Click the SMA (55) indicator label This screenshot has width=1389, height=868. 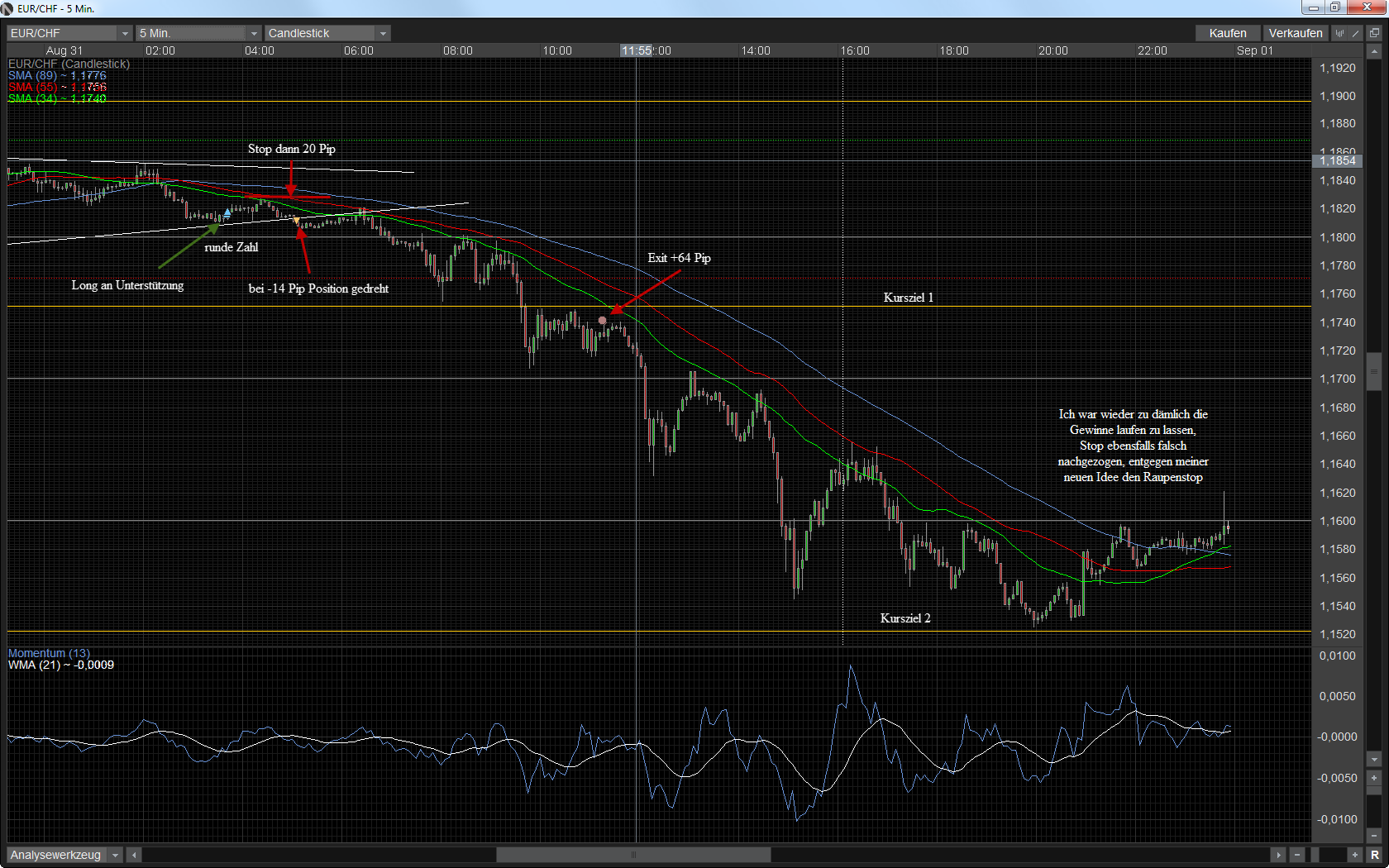point(57,87)
